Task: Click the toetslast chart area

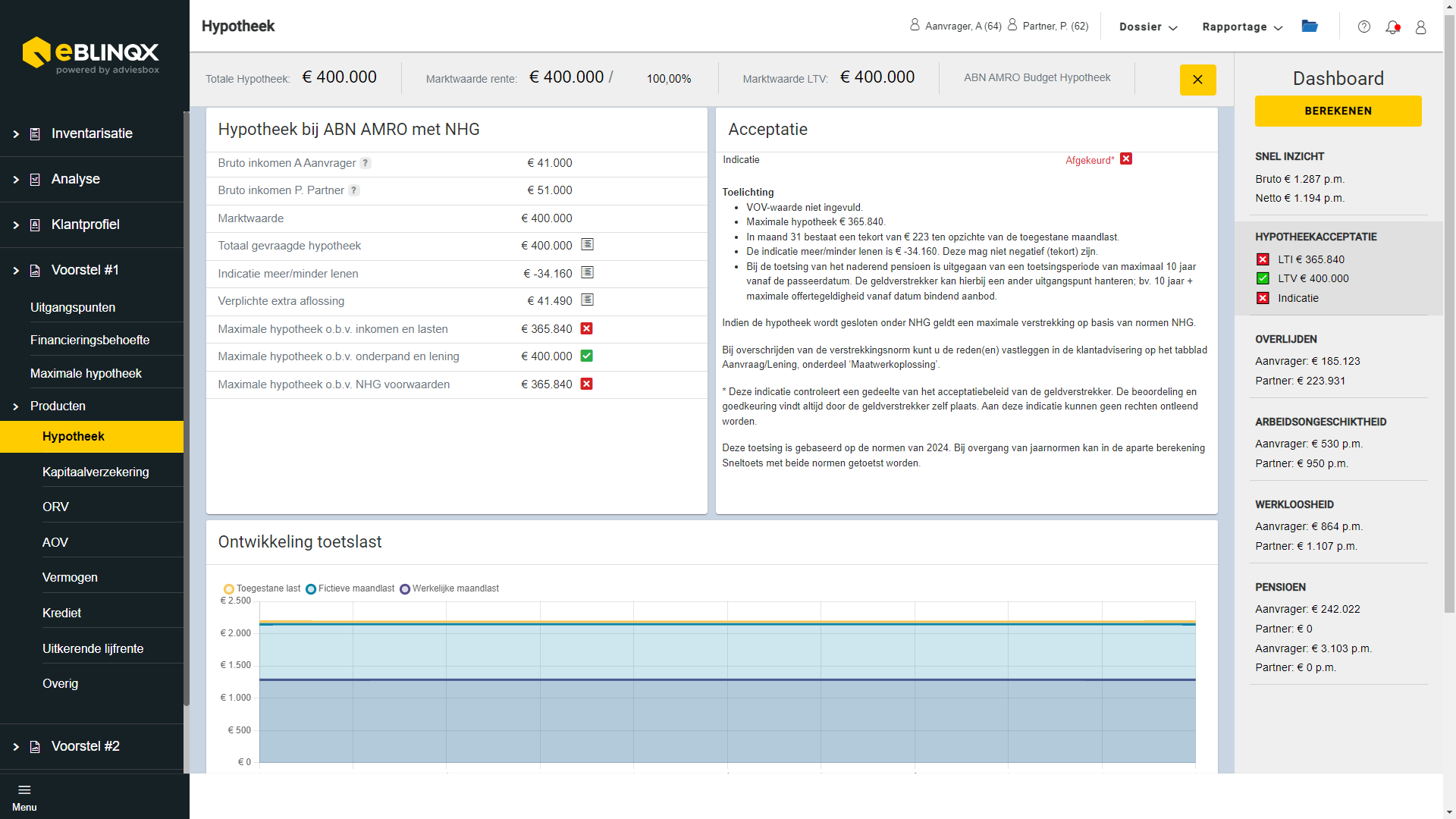Action: [x=727, y=682]
